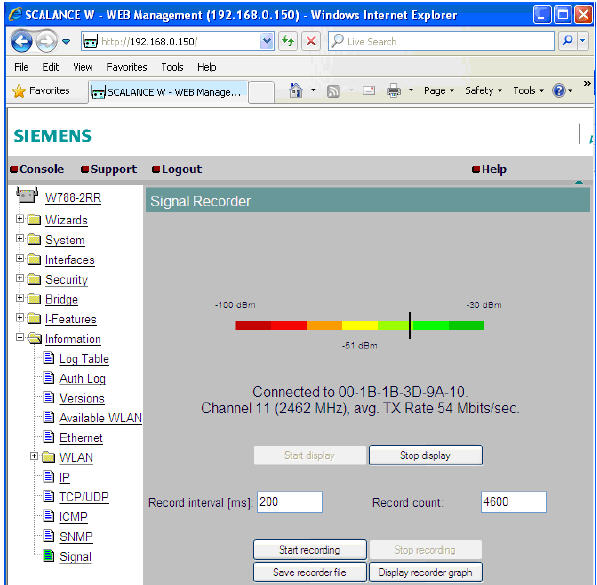Open the Tools command bar menu
This screenshot has height=585, width=597.
coord(528,91)
